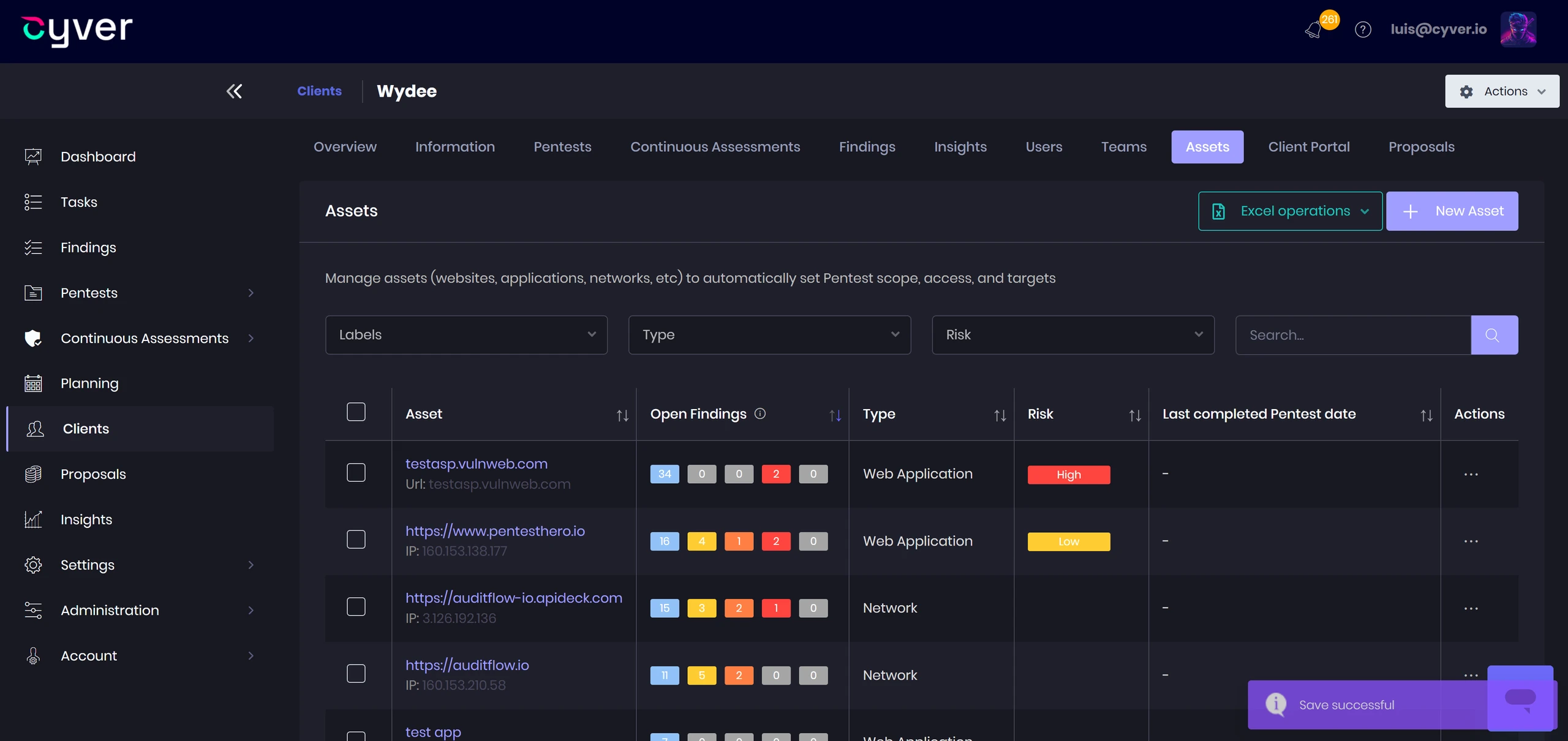Expand the Settings sidebar submenu arrow
This screenshot has height=741, width=1568.
click(251, 565)
